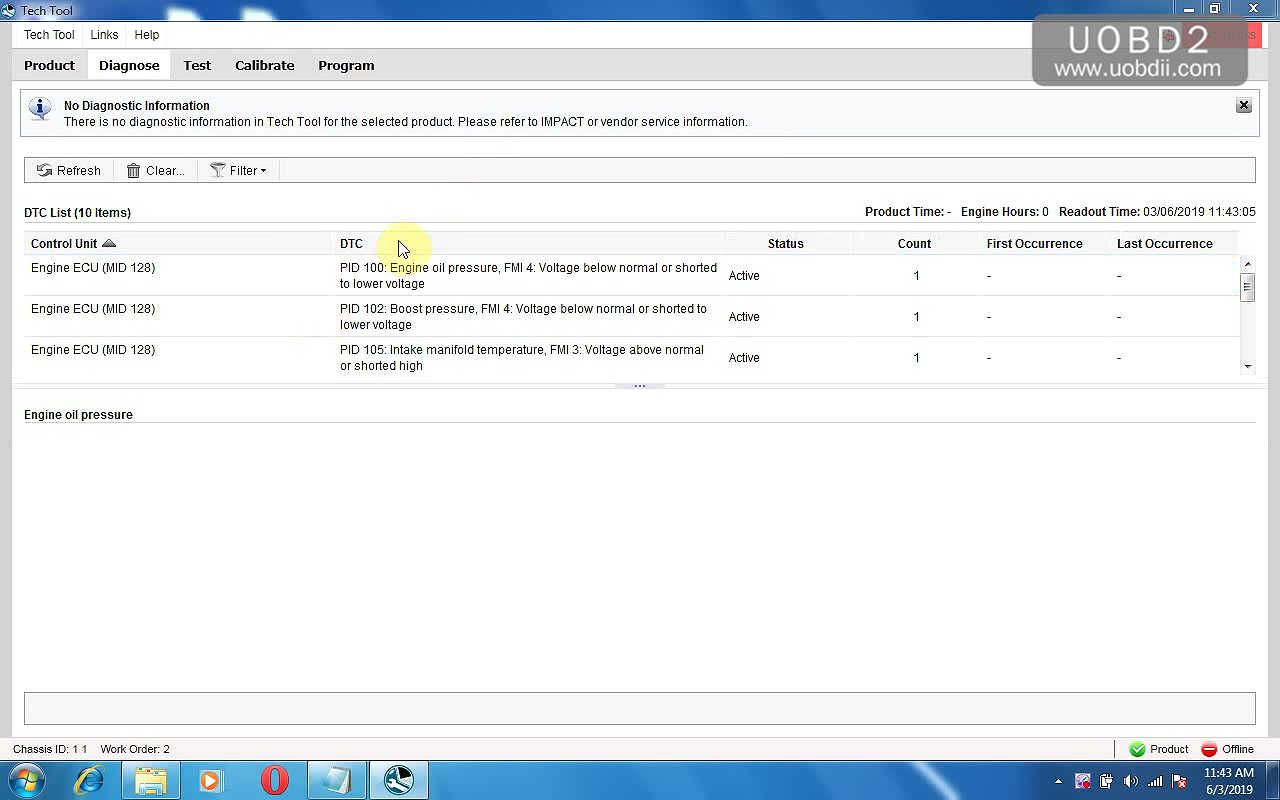Switch to the Tech Tool taskbar button
Image resolution: width=1280 pixels, height=800 pixels.
click(x=398, y=780)
